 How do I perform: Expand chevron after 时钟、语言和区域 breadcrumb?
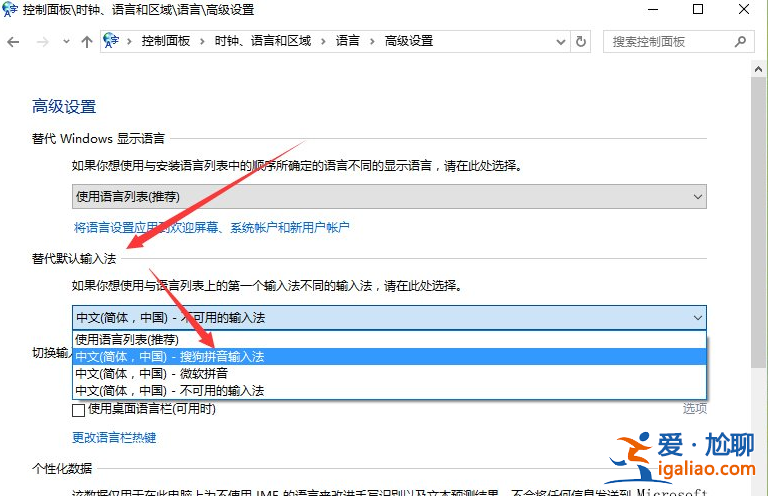point(323,42)
